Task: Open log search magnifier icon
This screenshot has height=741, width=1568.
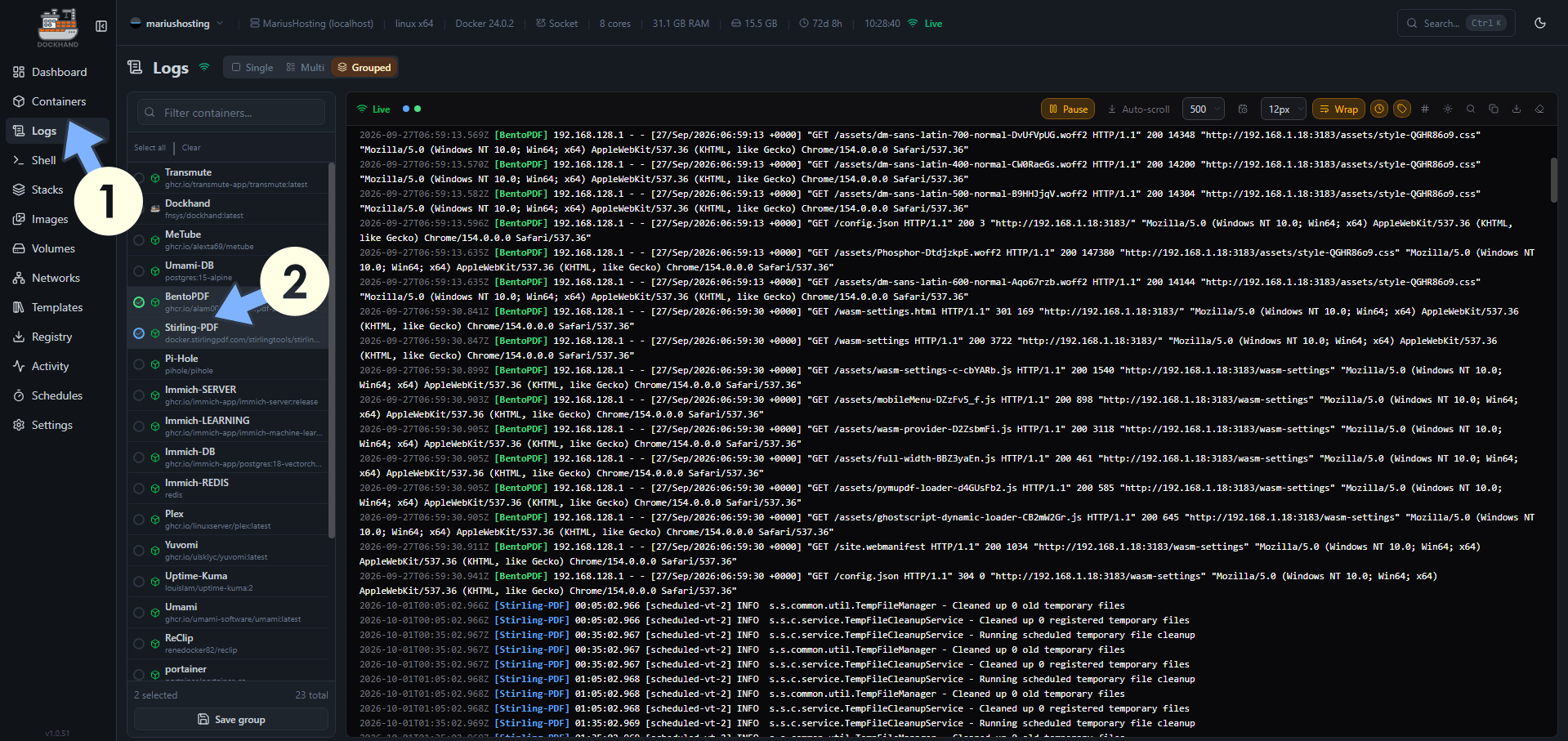Action: [x=1471, y=109]
